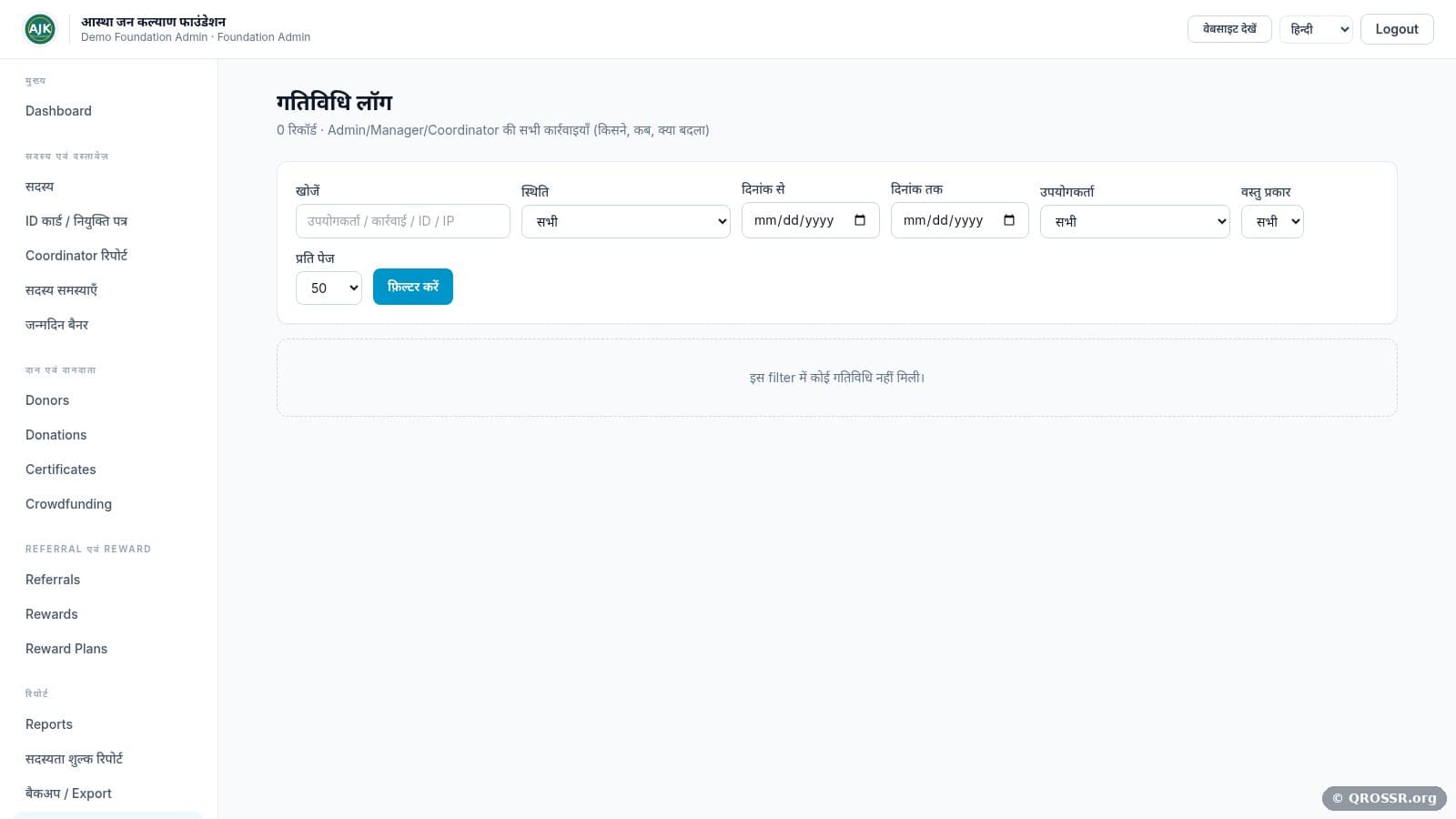Image resolution: width=1456 pixels, height=819 pixels.
Task: Open calendar picker in दिनांक तक field
Action: [1009, 220]
